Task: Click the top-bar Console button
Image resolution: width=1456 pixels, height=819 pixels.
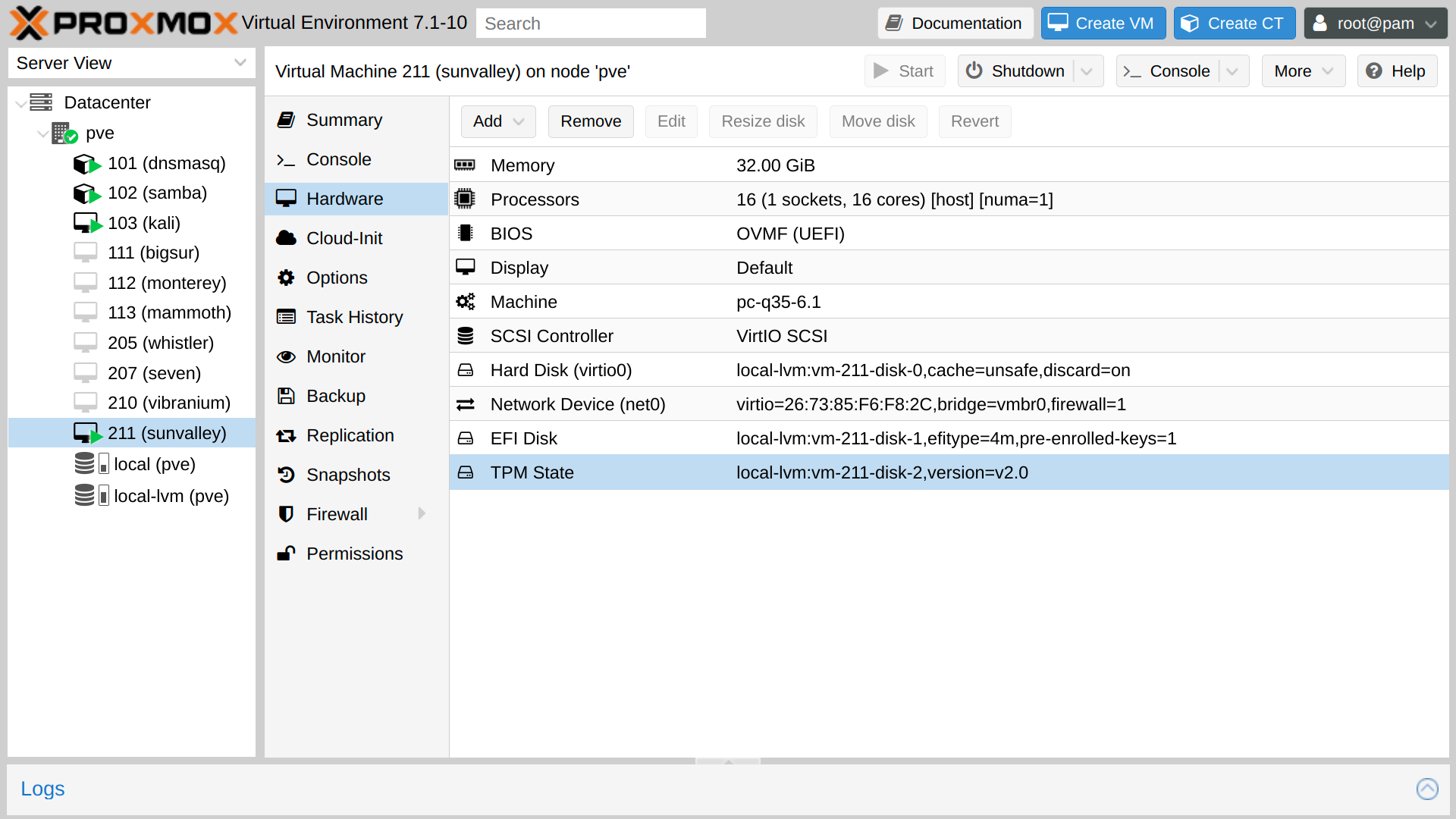Action: point(1168,71)
